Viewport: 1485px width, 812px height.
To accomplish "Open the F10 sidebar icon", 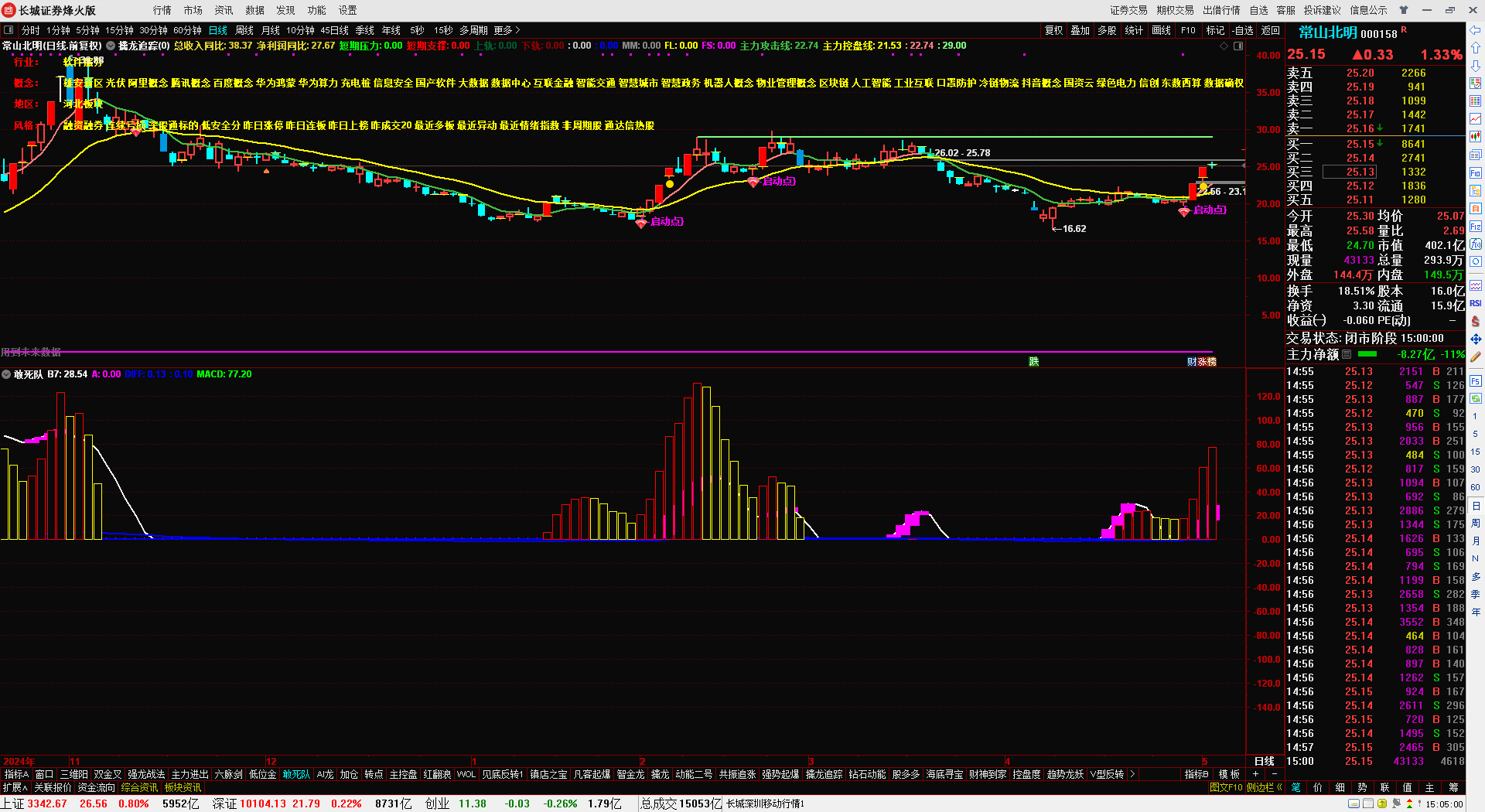I will tap(1476, 172).
